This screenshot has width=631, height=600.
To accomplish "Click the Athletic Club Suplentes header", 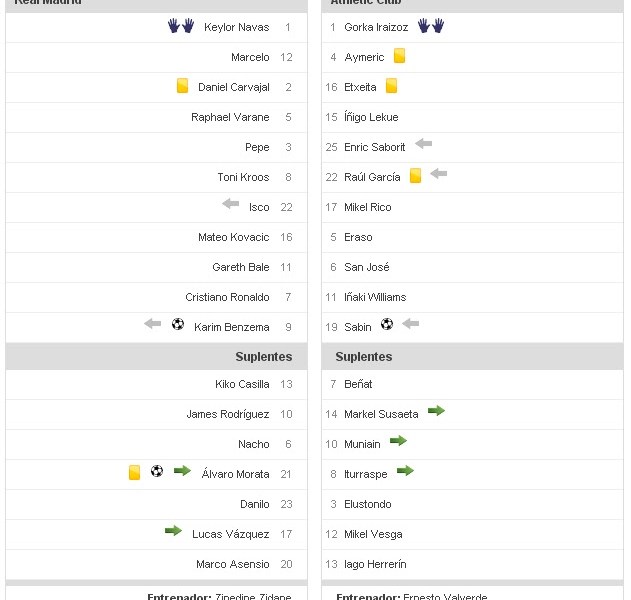I will click(364, 357).
